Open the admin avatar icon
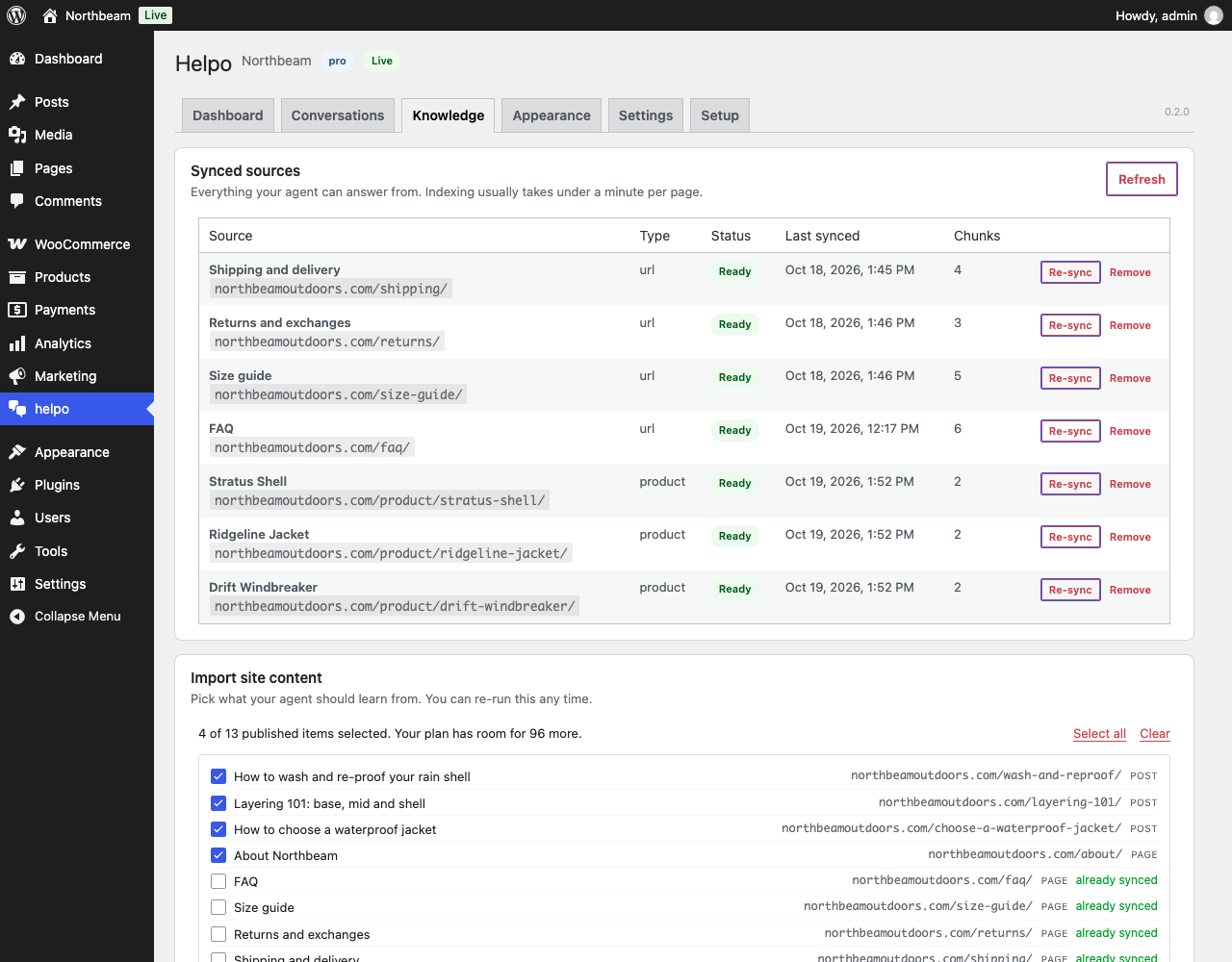This screenshot has height=962, width=1232. tap(1214, 15)
